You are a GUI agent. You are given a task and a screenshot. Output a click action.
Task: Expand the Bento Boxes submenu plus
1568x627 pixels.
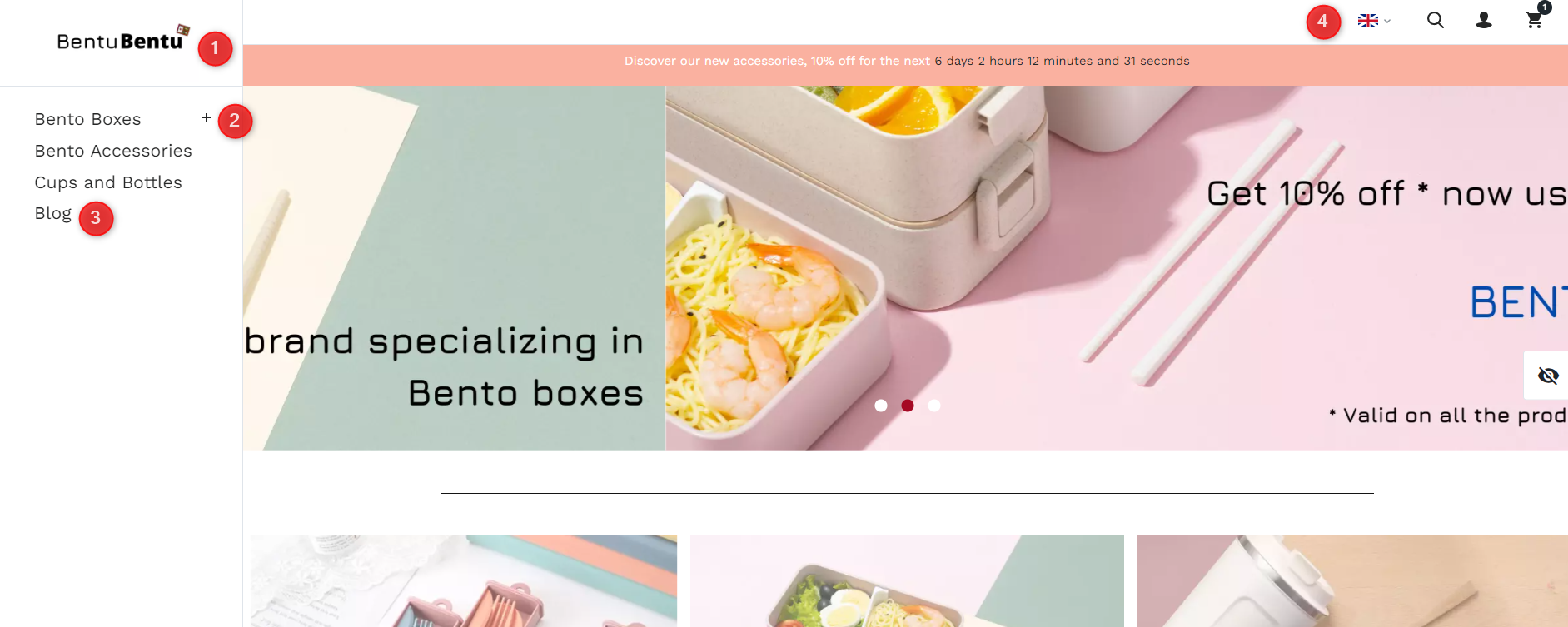[207, 118]
